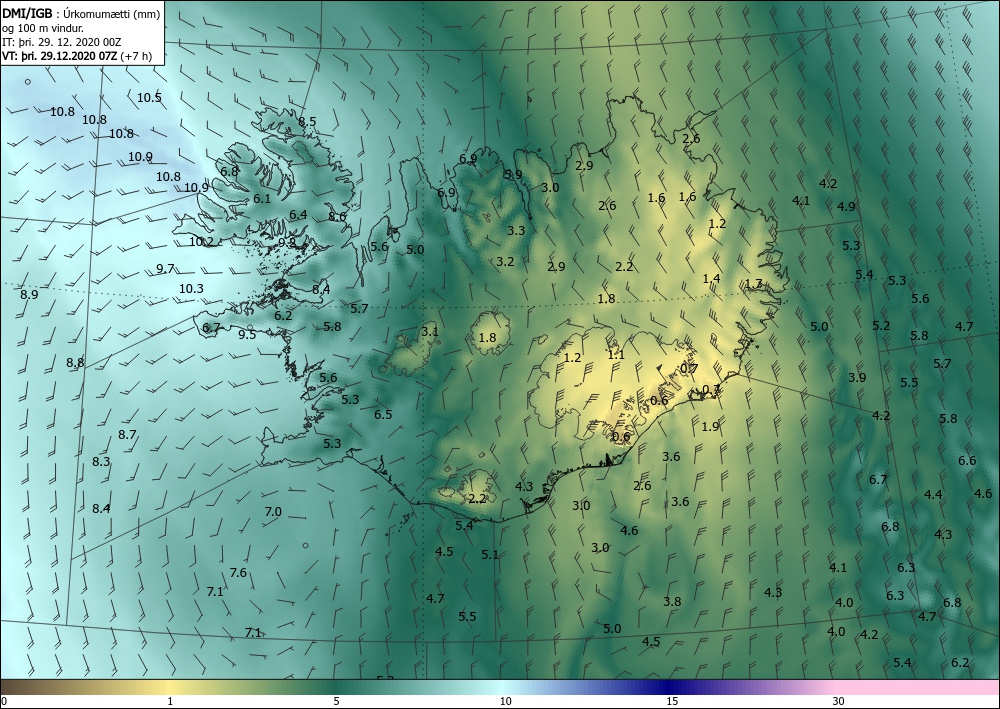1000x709 pixels.
Task: Click the 5.9 value label
Action: tap(513, 174)
